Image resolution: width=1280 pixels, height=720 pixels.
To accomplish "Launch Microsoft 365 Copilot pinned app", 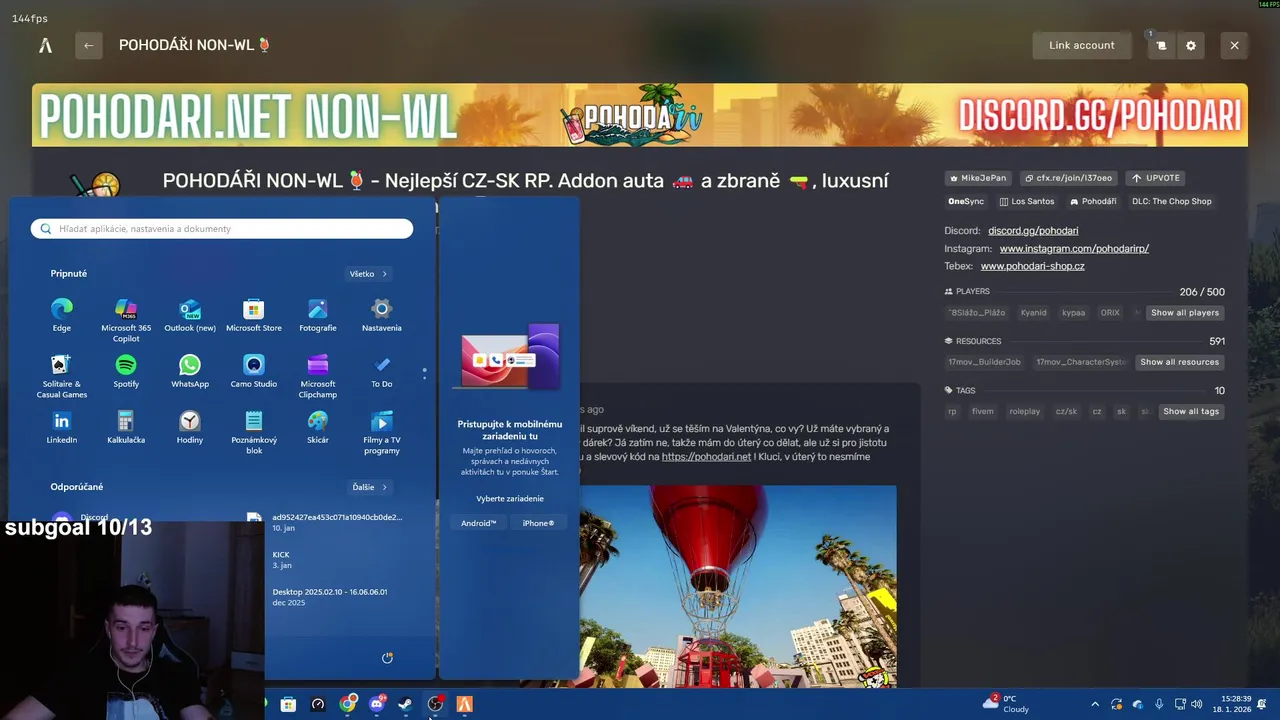I will point(126,320).
